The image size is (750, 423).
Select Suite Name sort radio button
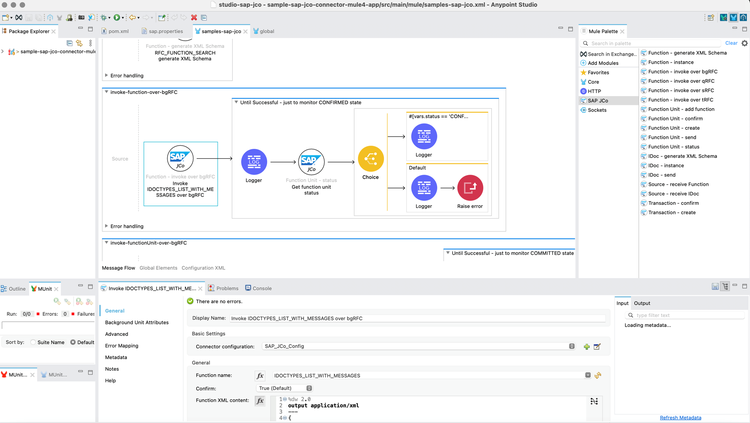[x=33, y=342]
